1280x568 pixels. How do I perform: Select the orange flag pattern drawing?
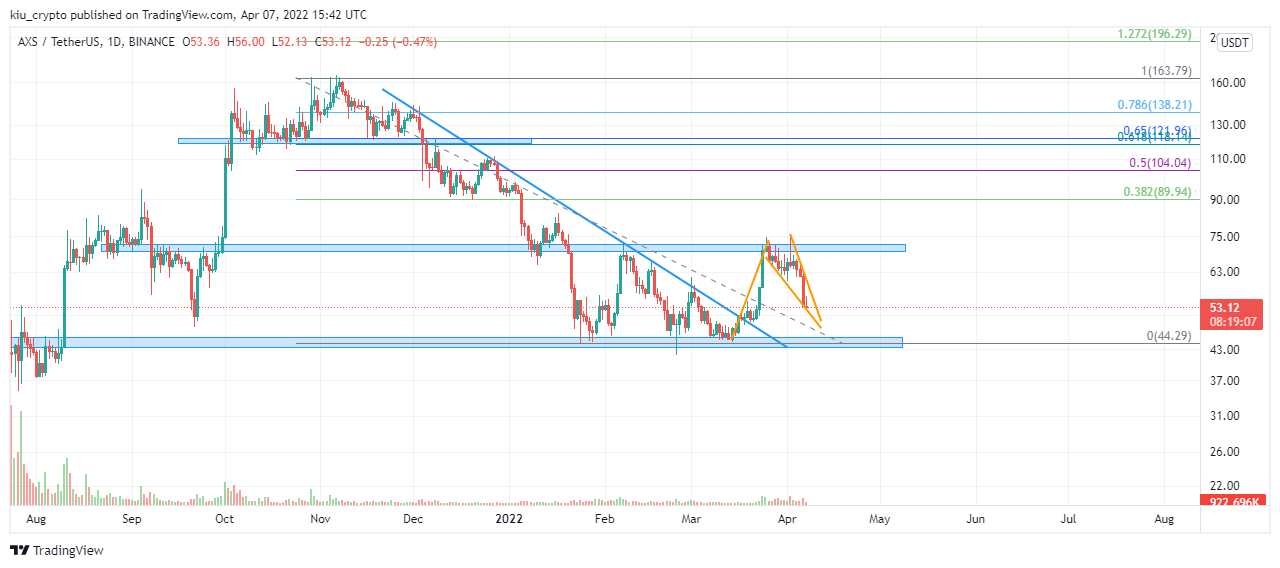click(778, 288)
